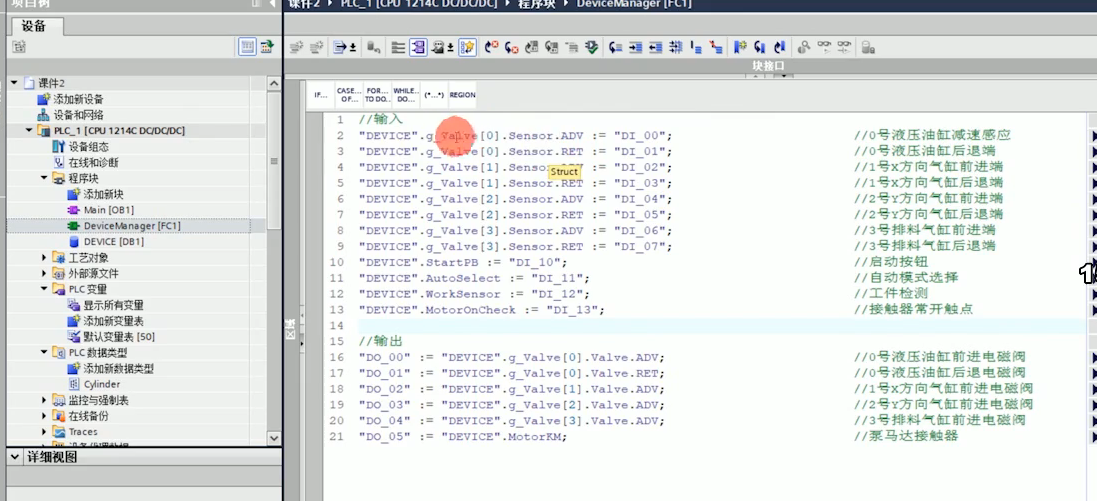Insert a REGION block snippet

coord(462,94)
